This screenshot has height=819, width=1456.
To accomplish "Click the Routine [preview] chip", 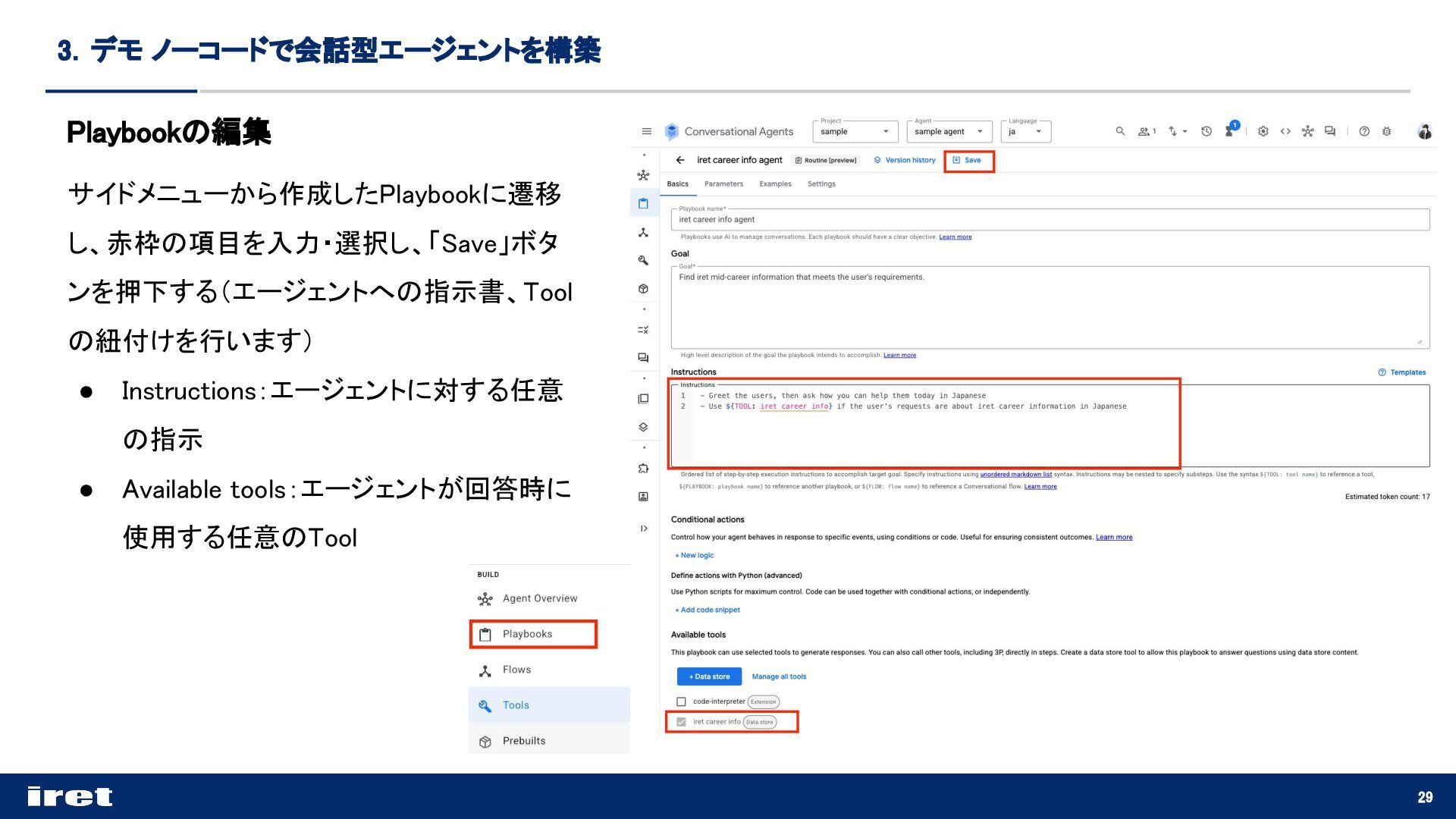I will coord(826,160).
